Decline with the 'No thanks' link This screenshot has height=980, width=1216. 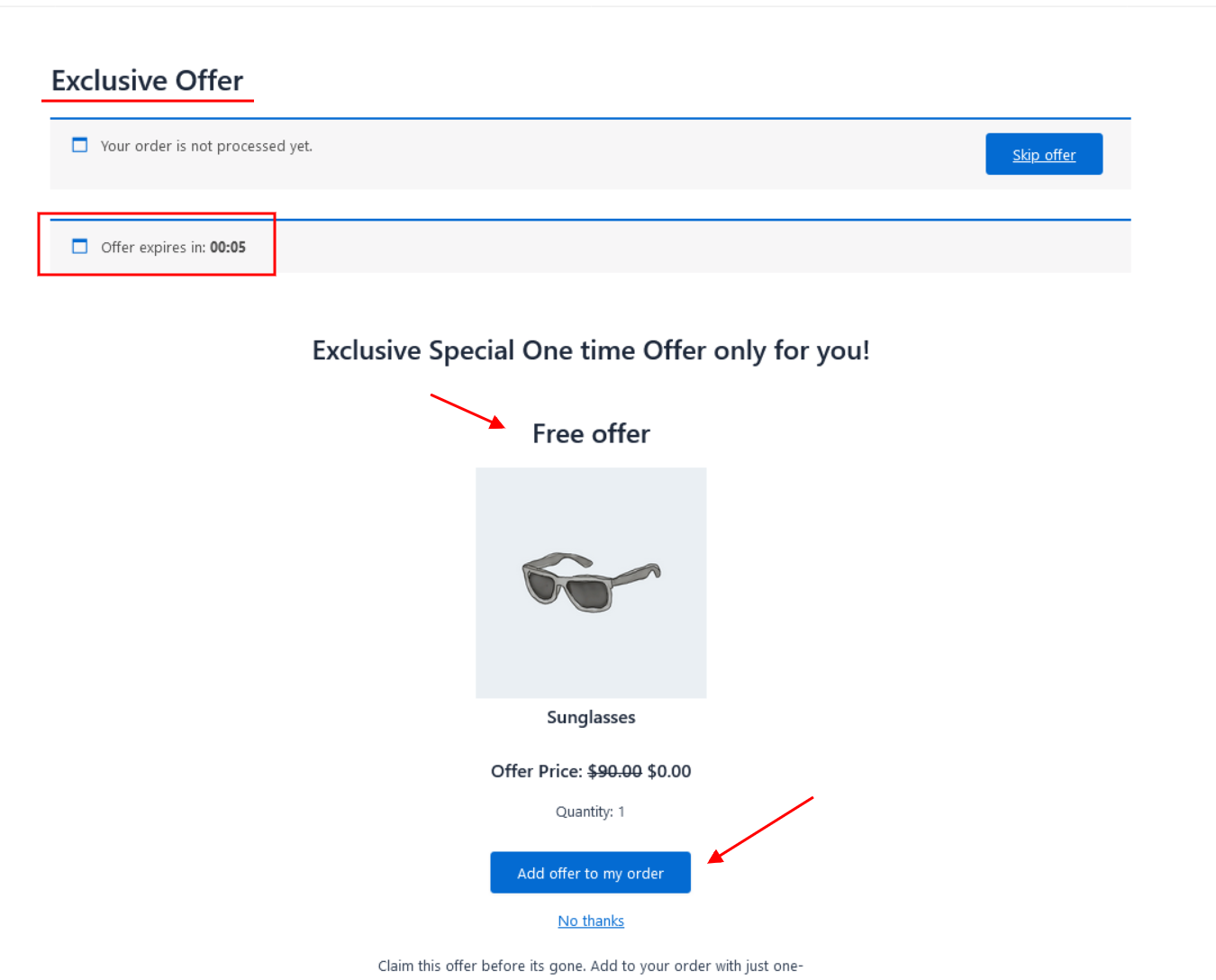[x=591, y=921]
